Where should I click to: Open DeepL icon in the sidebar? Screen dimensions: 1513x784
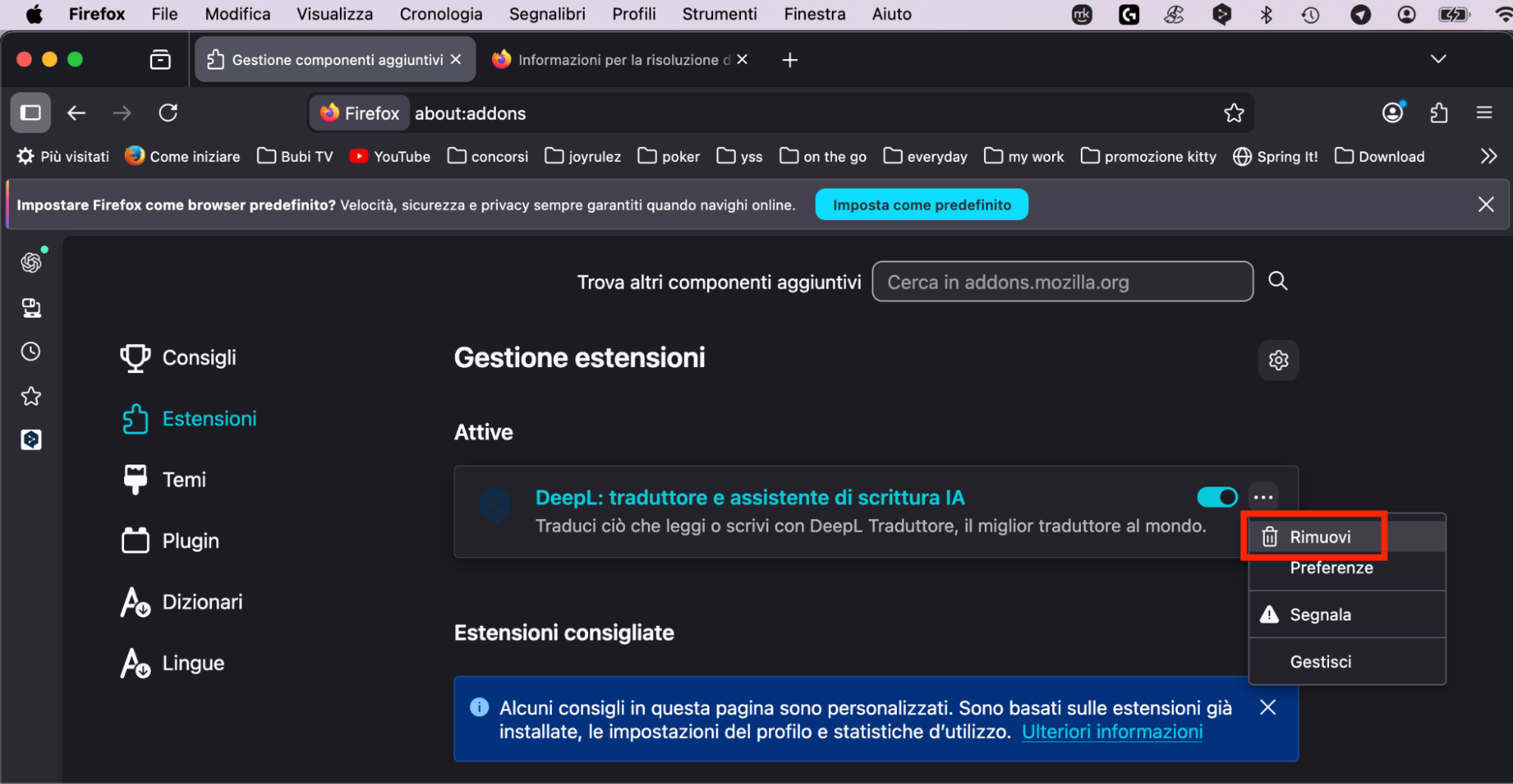coord(31,440)
